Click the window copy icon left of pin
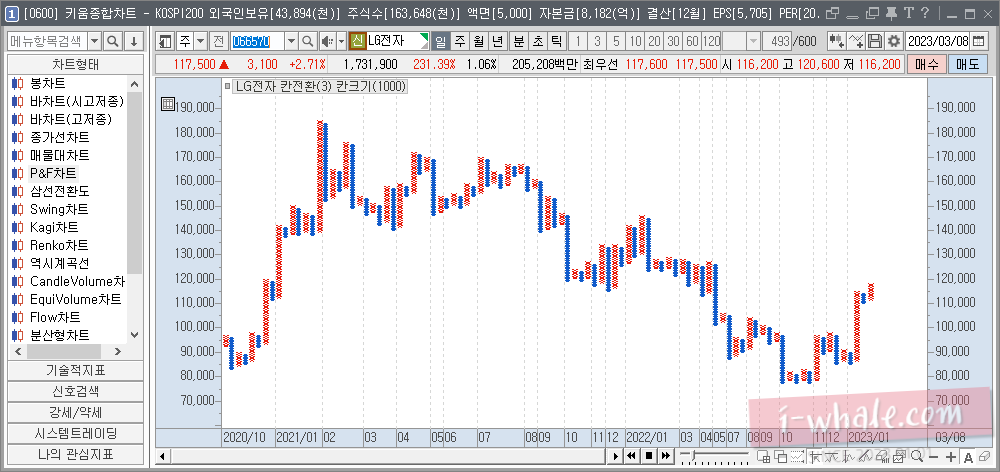Screen dimensions: 1000x472 pos(873,13)
